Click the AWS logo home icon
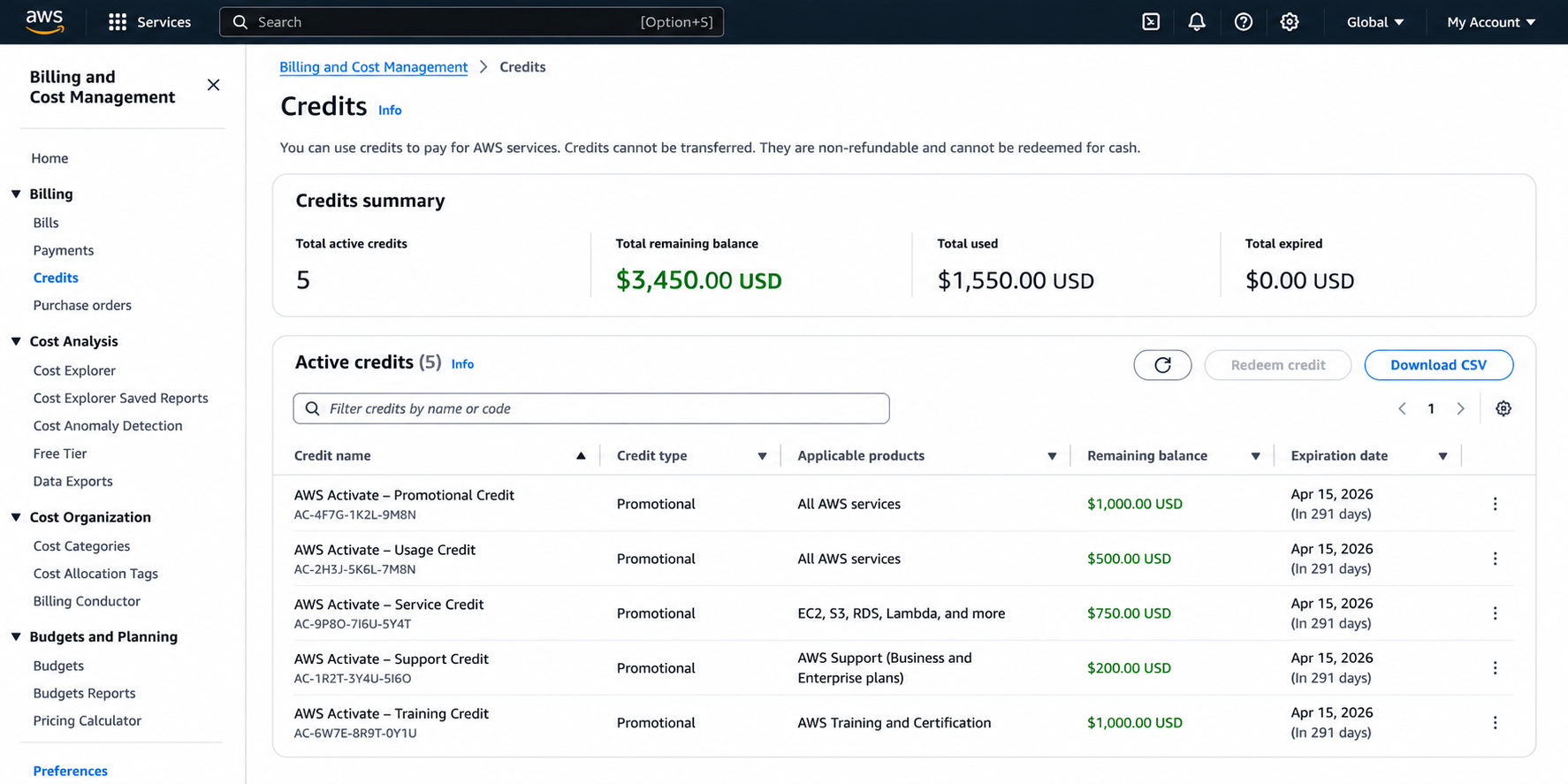The width and height of the screenshot is (1568, 784). pos(44,21)
